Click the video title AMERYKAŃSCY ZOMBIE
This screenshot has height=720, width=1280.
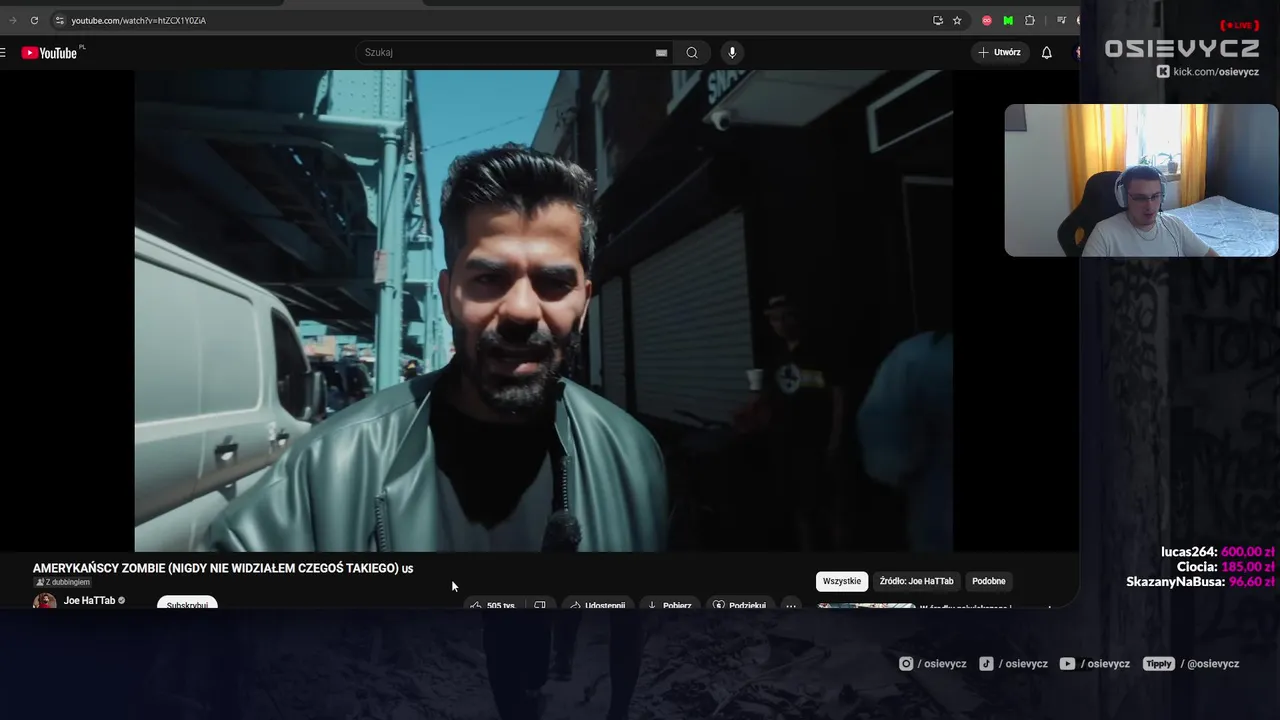[223, 568]
